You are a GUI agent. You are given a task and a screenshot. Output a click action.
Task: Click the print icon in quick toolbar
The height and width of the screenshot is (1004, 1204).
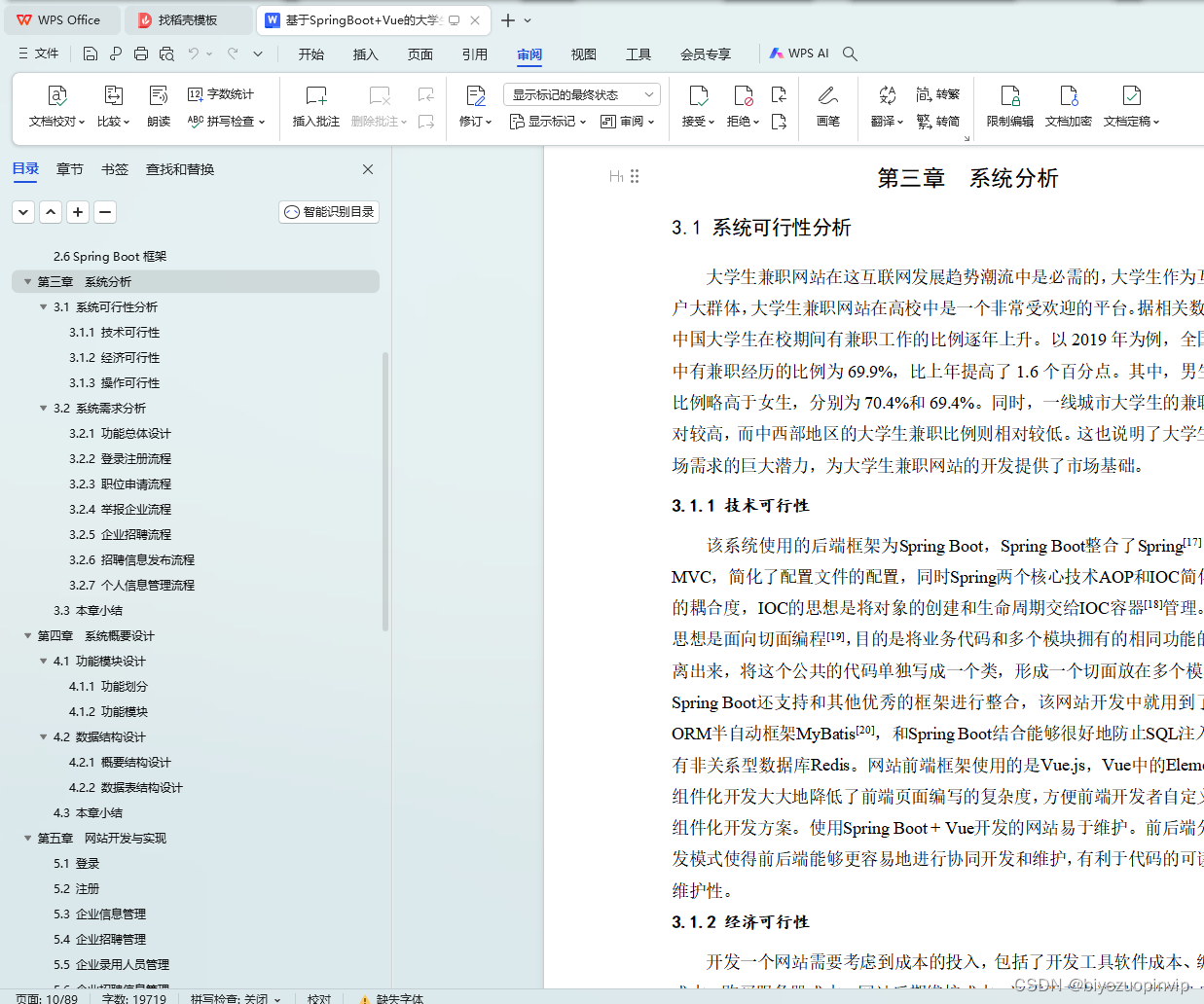click(x=141, y=54)
